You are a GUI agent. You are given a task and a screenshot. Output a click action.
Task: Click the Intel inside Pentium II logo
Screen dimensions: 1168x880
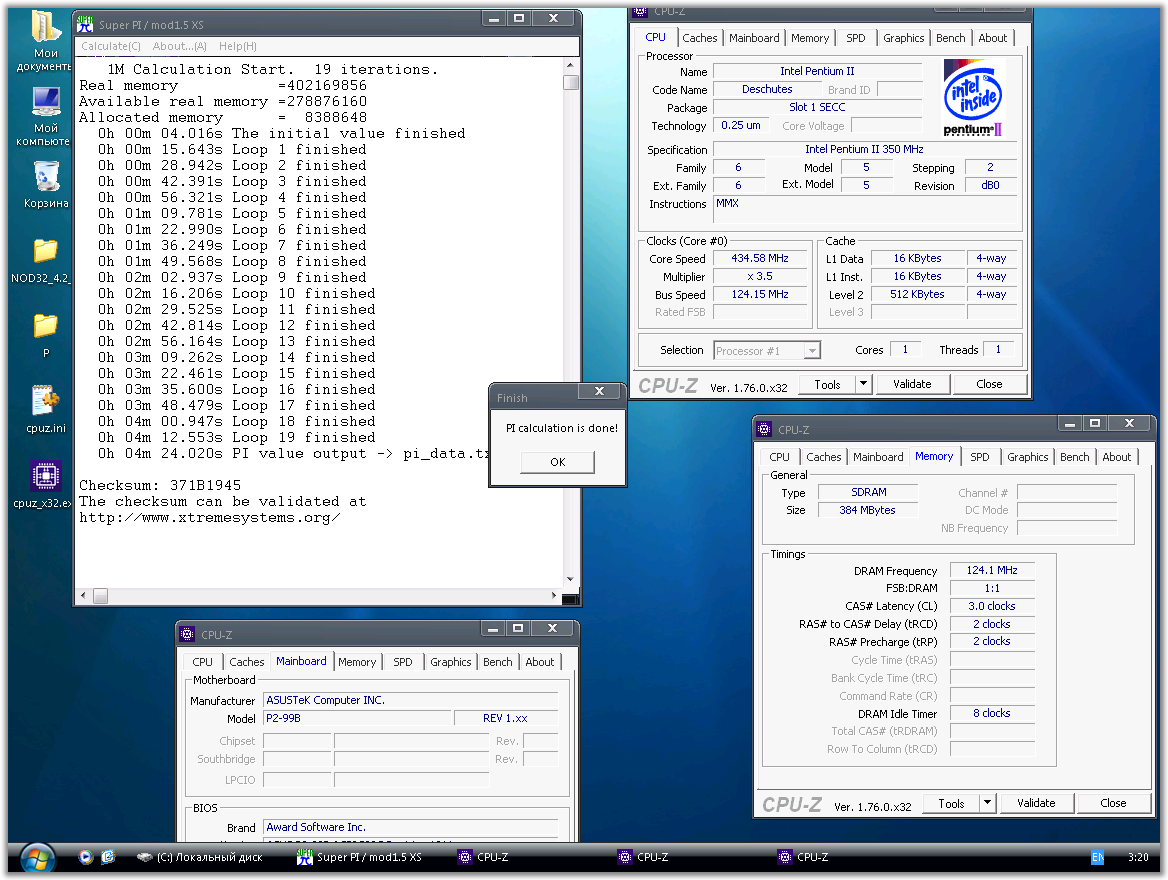[973, 98]
